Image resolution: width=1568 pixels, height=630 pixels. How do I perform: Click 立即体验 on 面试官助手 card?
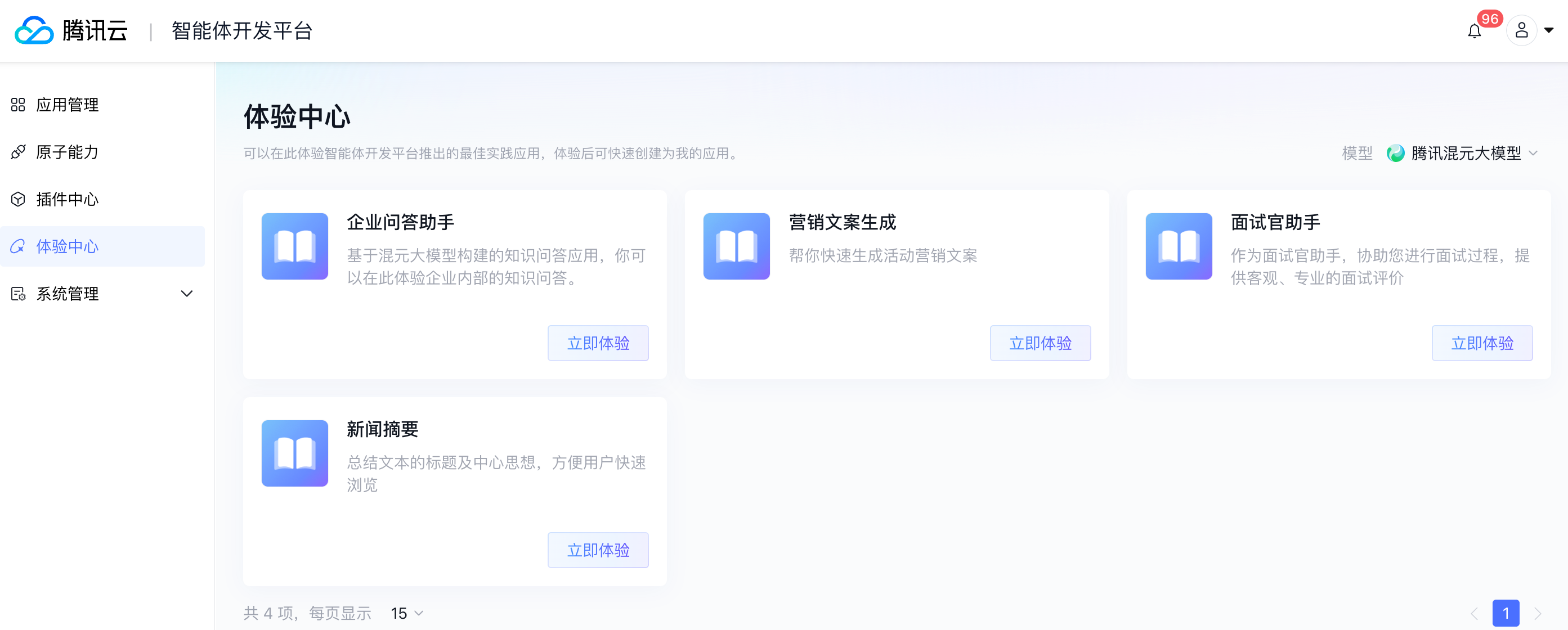(1482, 343)
